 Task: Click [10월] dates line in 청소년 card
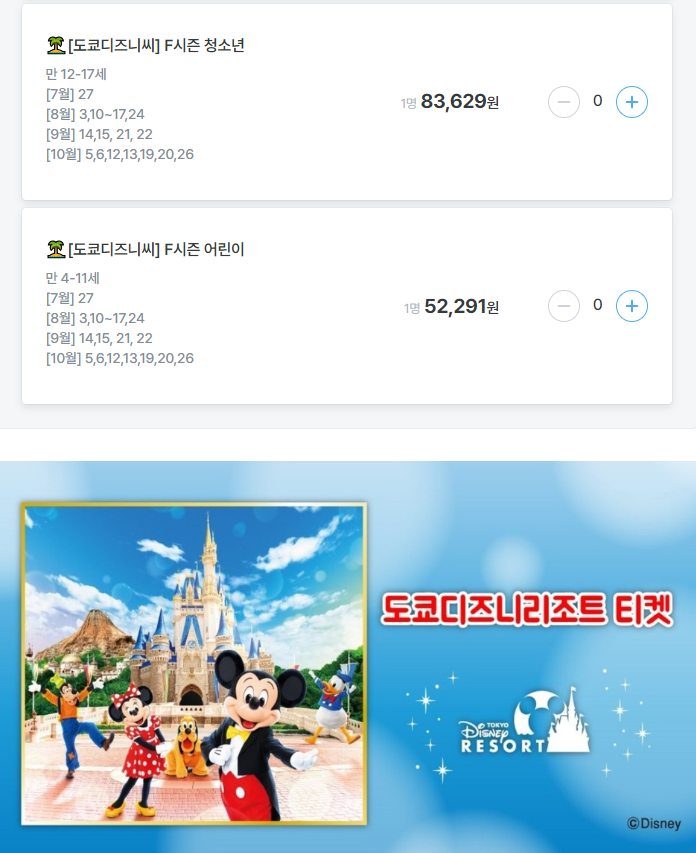pos(120,154)
